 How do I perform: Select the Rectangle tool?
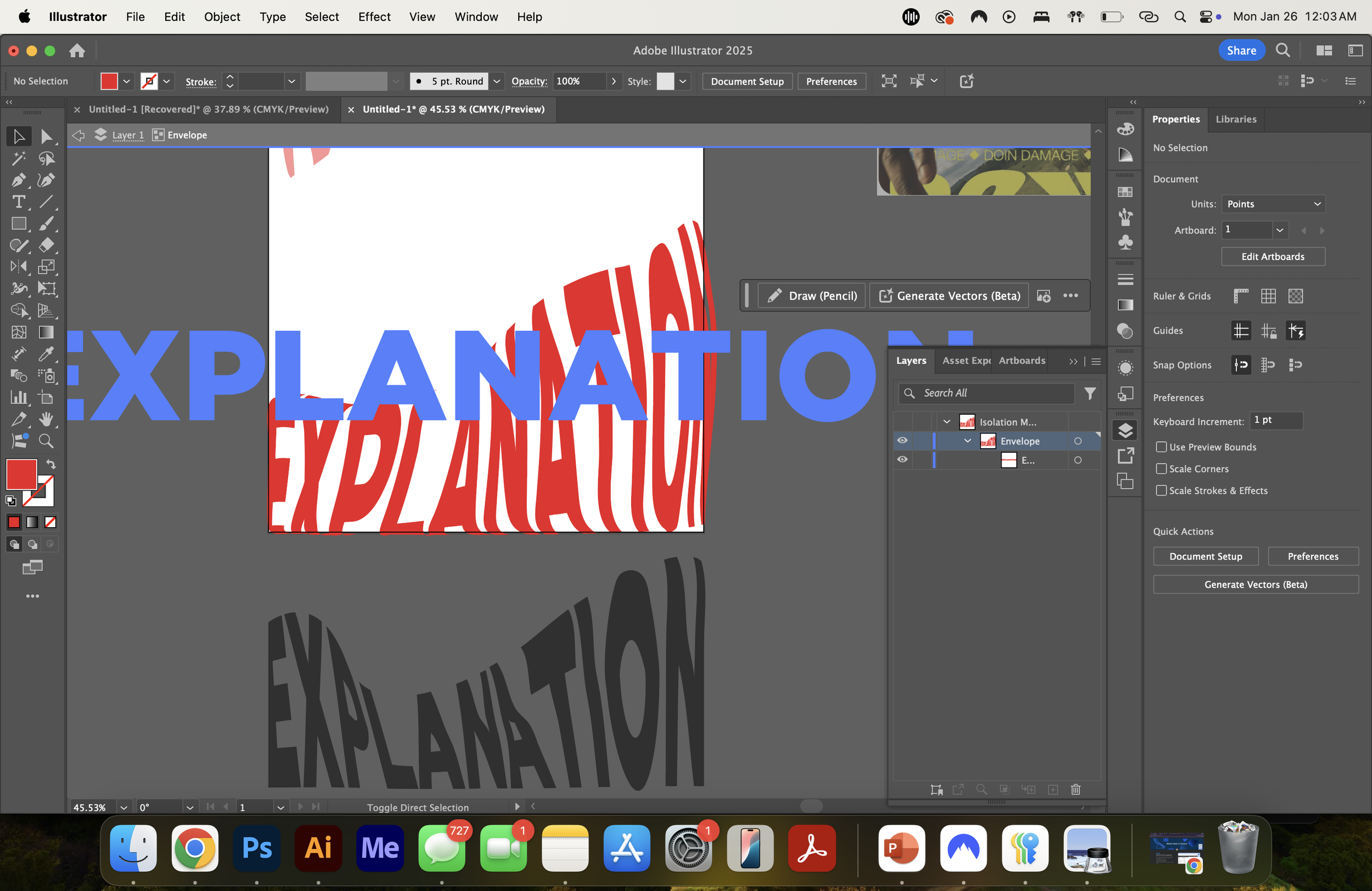[19, 224]
